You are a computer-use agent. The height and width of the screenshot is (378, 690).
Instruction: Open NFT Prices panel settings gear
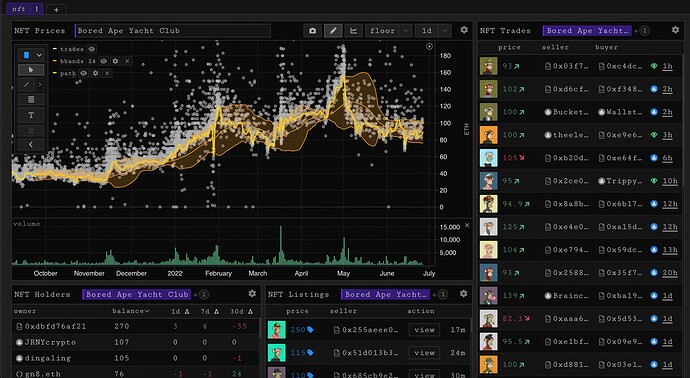(x=464, y=30)
